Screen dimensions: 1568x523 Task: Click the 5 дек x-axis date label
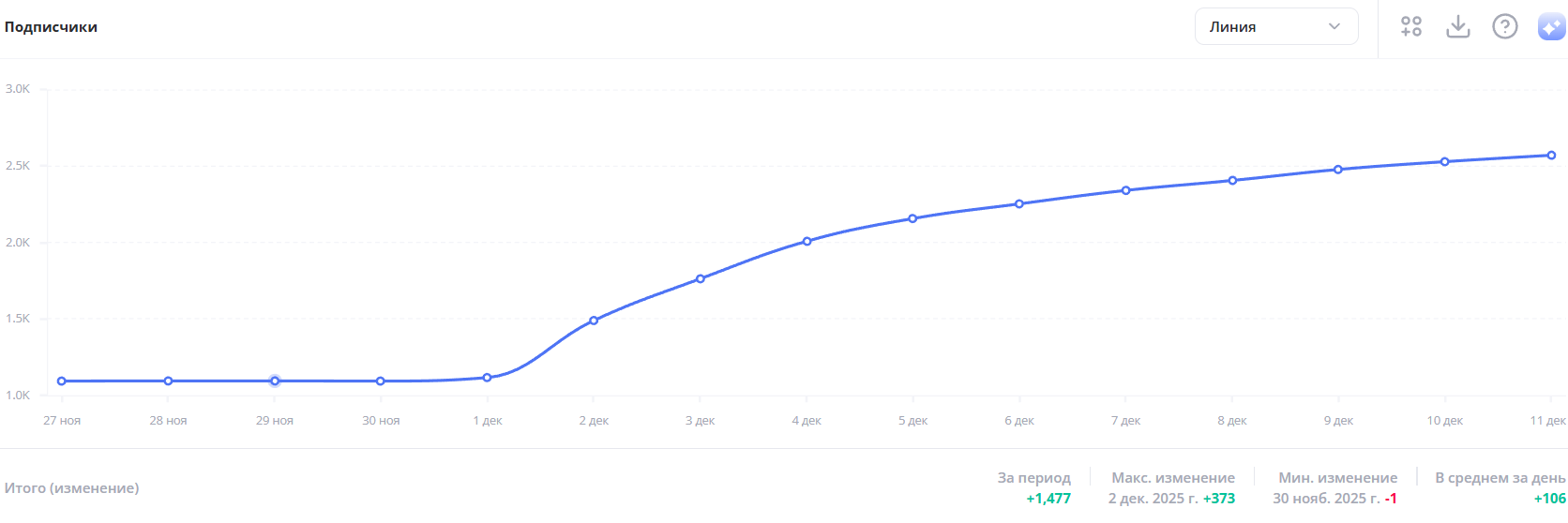(912, 421)
